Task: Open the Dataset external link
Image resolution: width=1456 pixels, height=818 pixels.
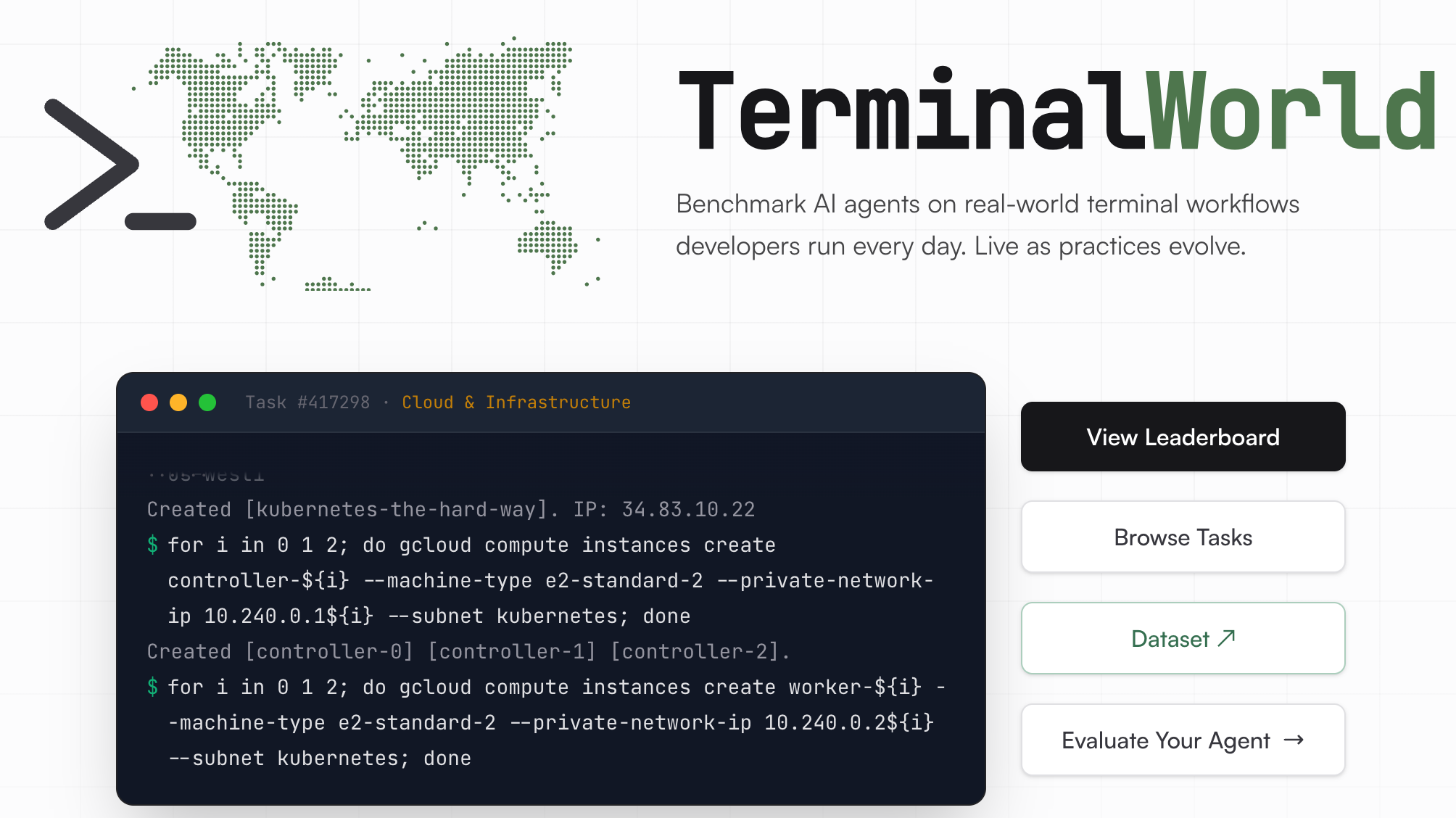Action: click(1183, 639)
